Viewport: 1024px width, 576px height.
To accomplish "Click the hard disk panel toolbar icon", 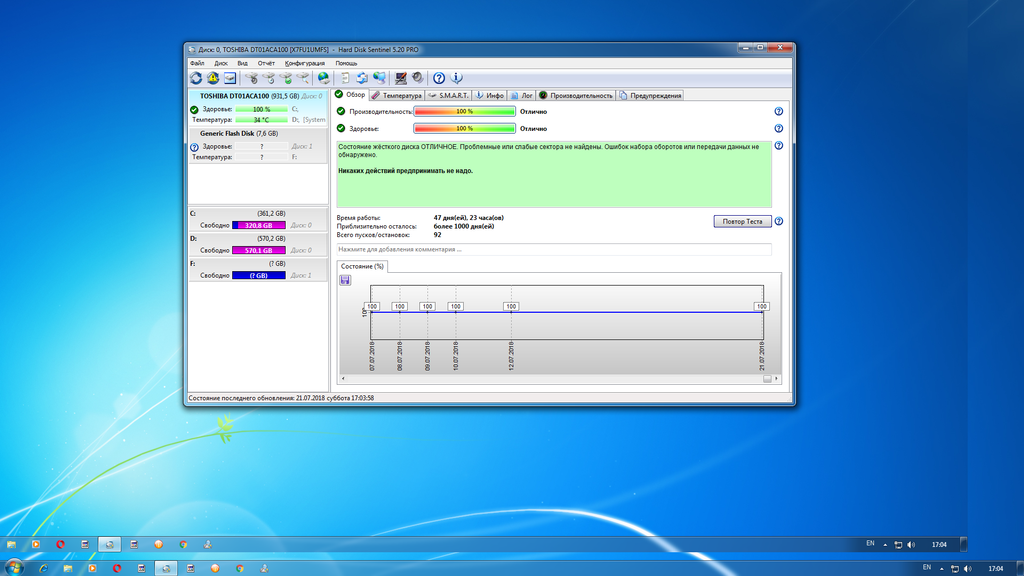I will (230, 78).
